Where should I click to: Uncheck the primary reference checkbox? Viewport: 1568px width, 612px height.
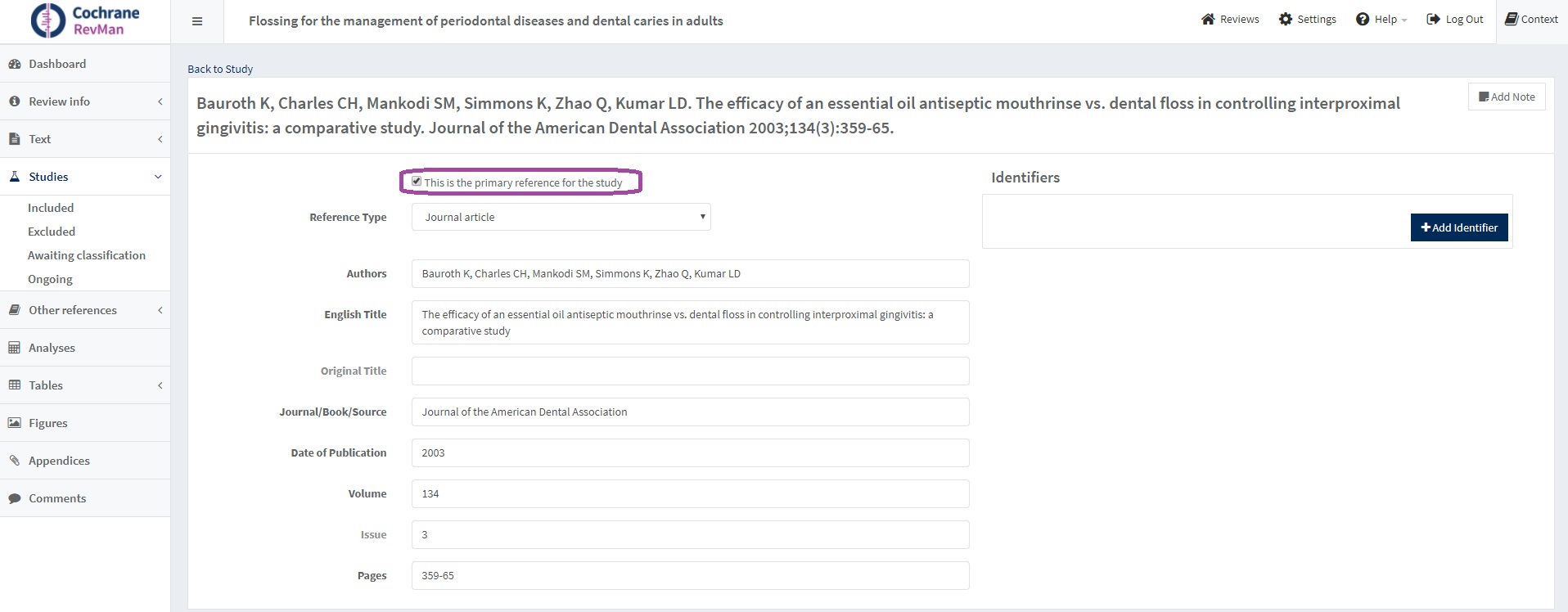click(417, 182)
